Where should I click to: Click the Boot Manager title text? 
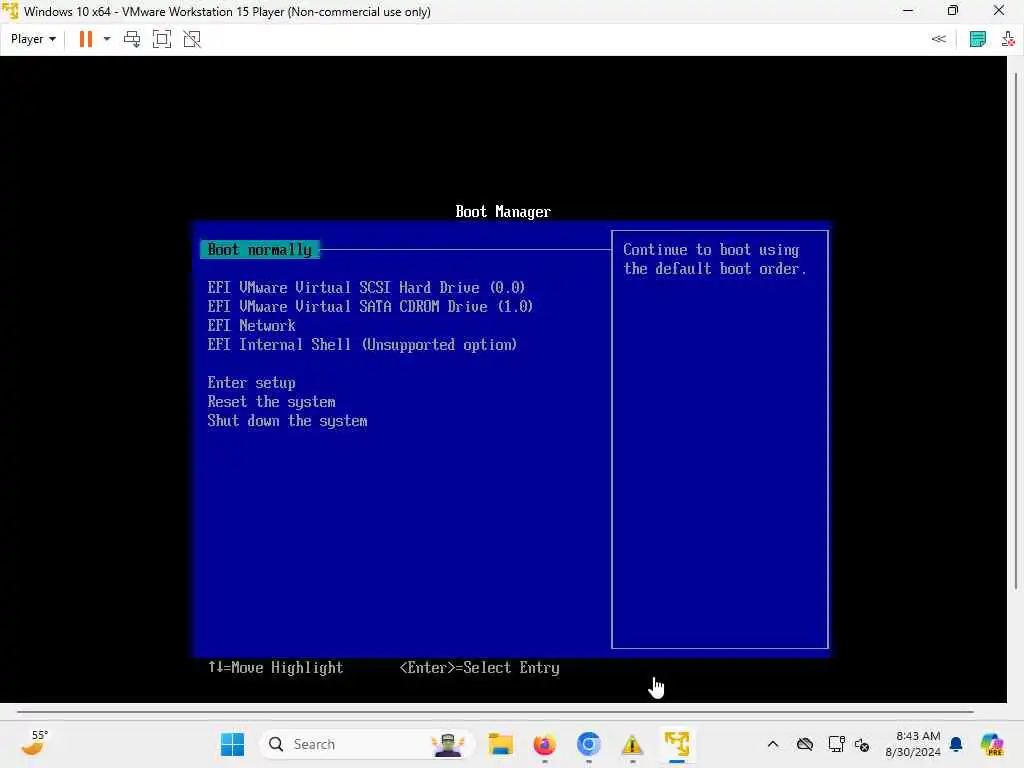(x=503, y=212)
